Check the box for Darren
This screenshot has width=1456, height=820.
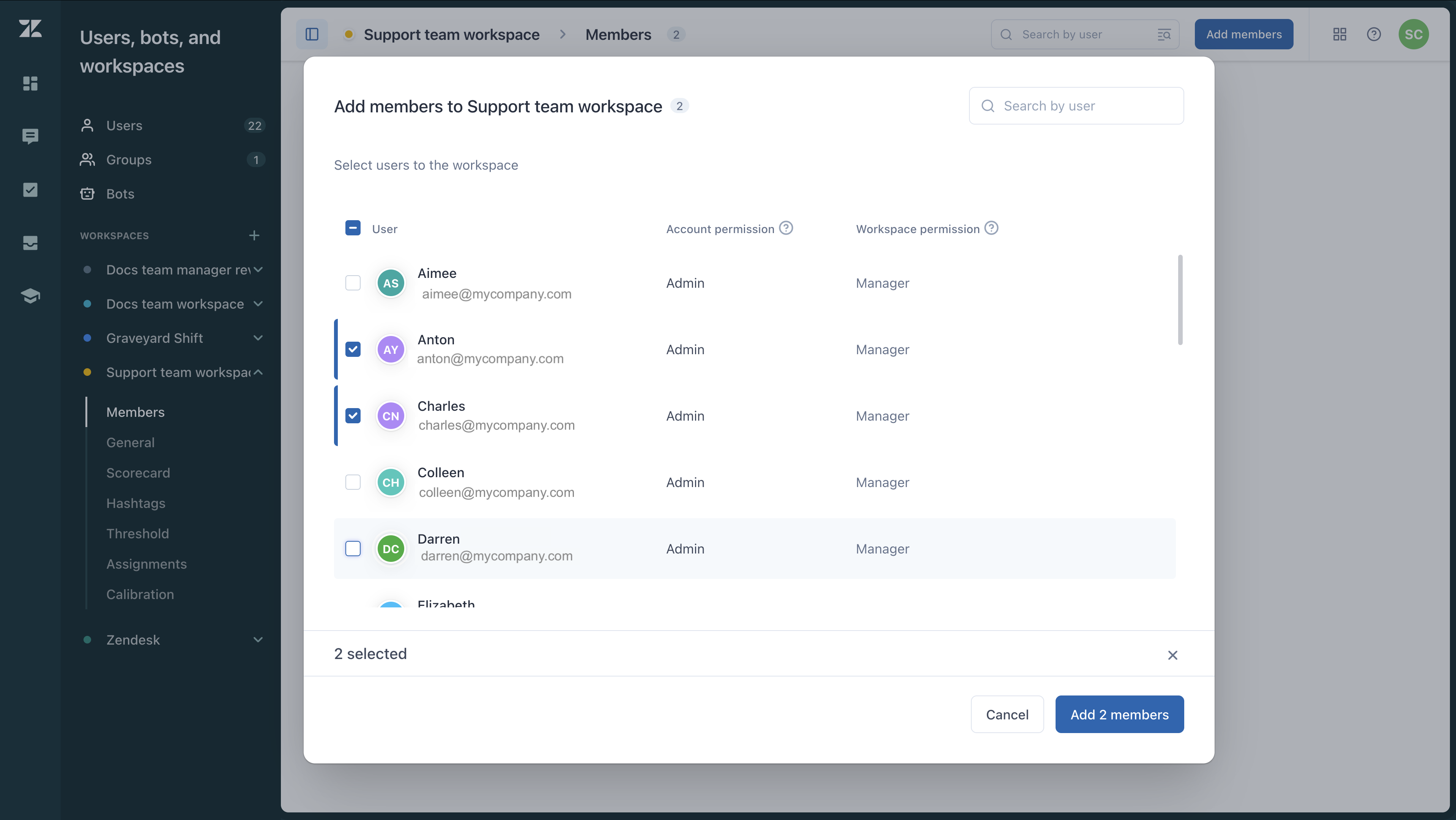point(353,549)
